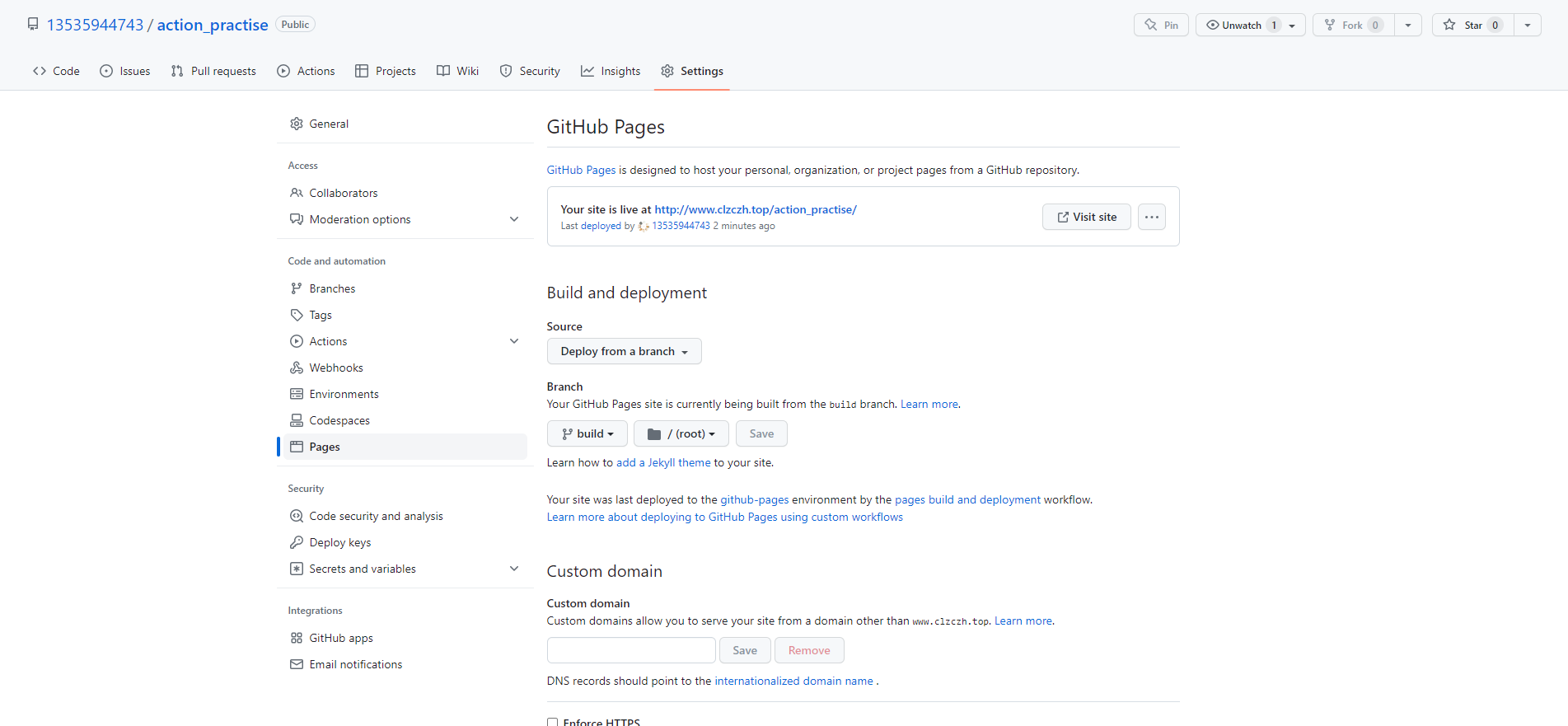The image size is (1568, 726).
Task: Open the Pull requests tab
Action: click(213, 71)
